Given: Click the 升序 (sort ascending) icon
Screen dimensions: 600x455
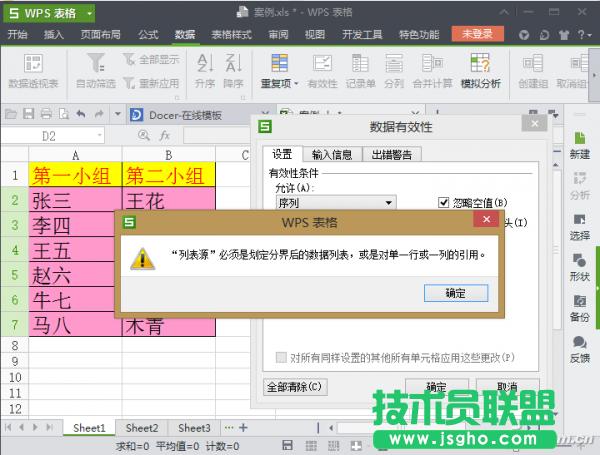Looking at the screenshot, I should 205,69.
